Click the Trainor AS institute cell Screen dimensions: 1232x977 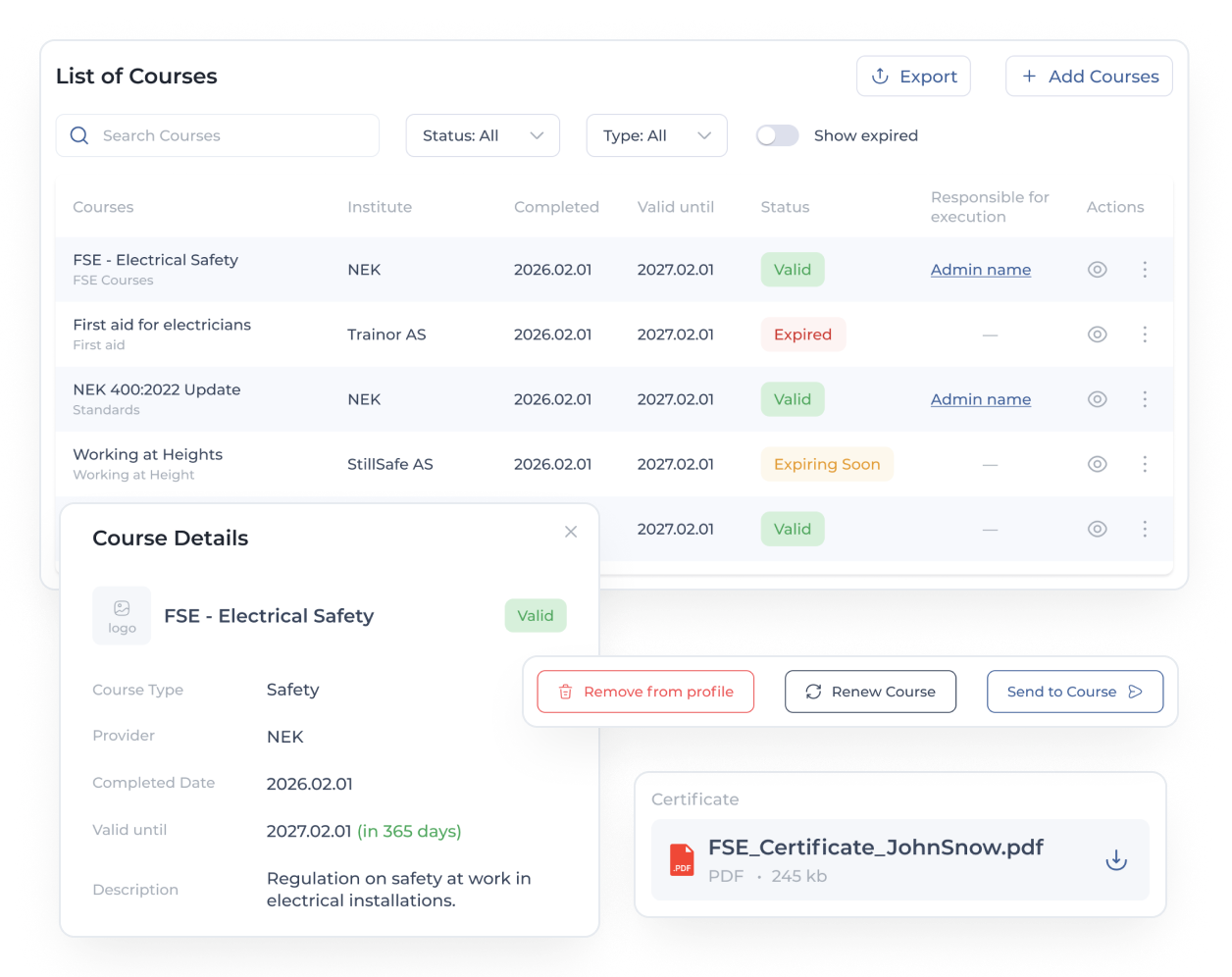click(386, 334)
